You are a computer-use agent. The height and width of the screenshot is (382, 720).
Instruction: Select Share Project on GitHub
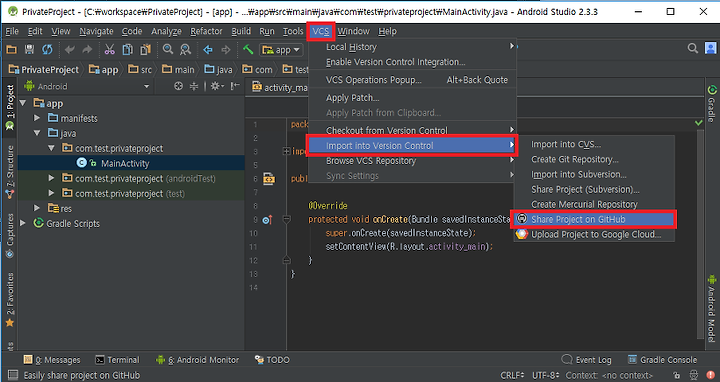tap(594, 219)
